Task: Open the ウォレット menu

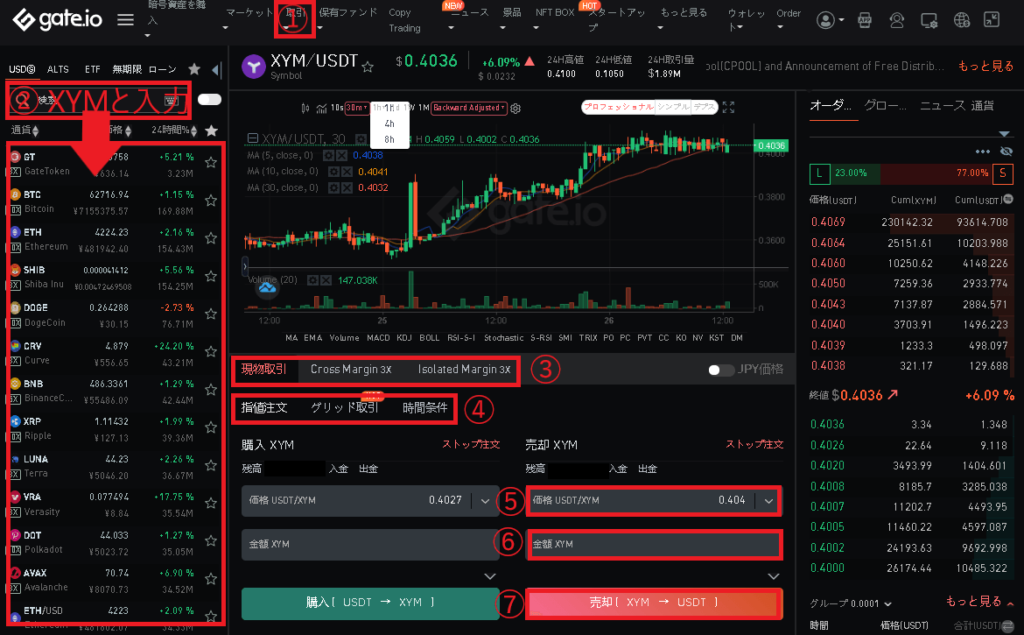Action: coord(745,20)
